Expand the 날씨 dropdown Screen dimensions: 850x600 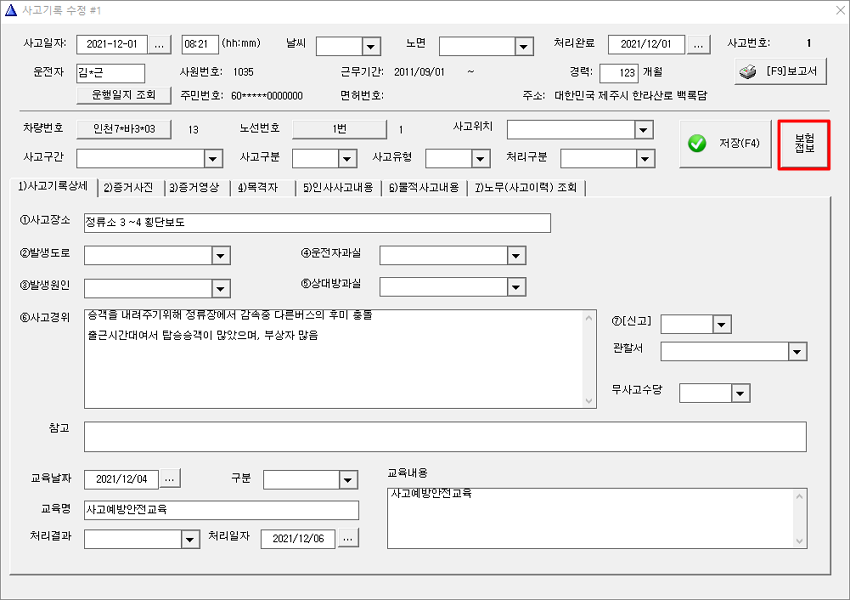pyautogui.click(x=371, y=47)
